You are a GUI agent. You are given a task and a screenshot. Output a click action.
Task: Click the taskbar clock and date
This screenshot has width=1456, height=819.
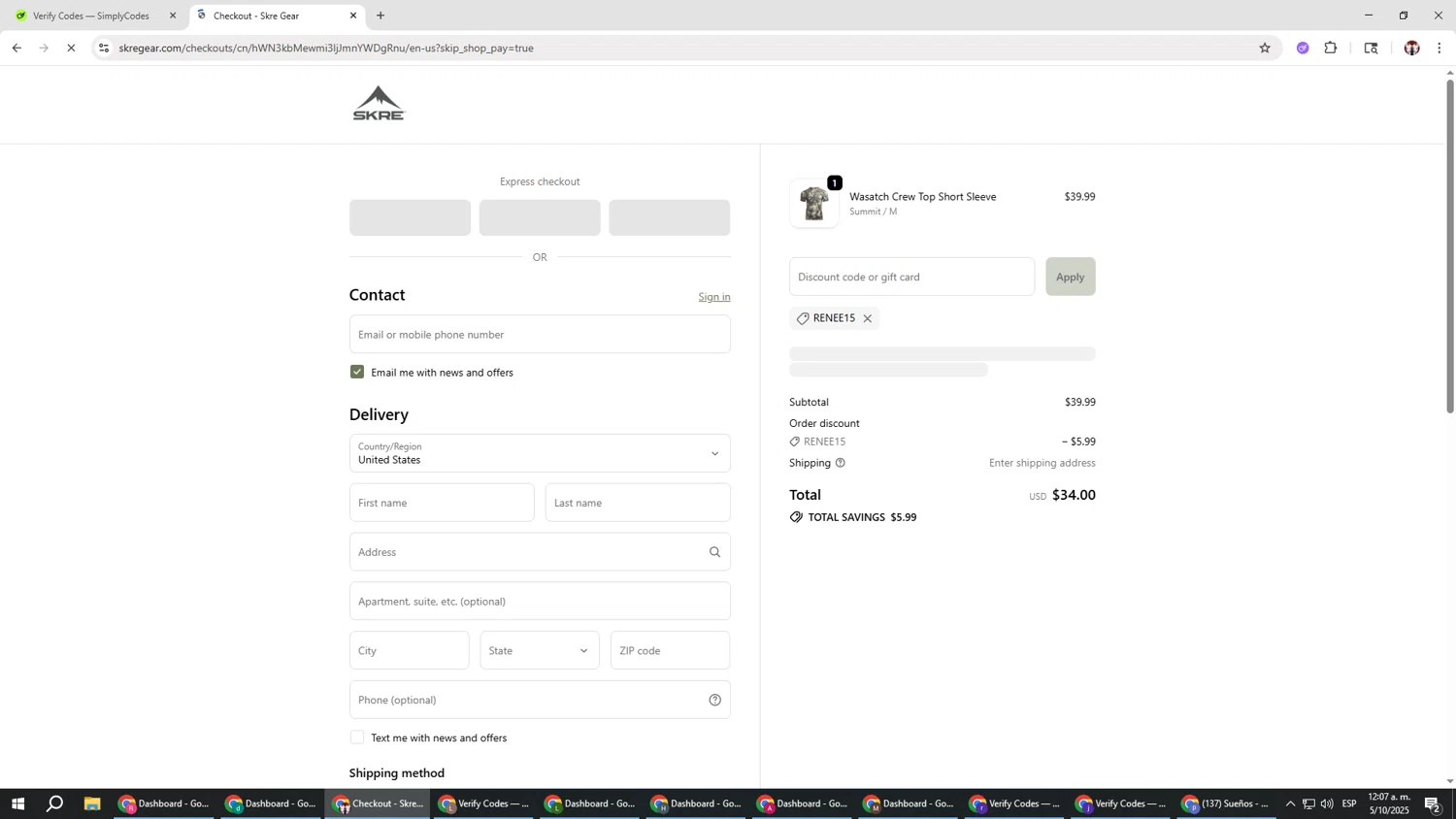click(1388, 803)
